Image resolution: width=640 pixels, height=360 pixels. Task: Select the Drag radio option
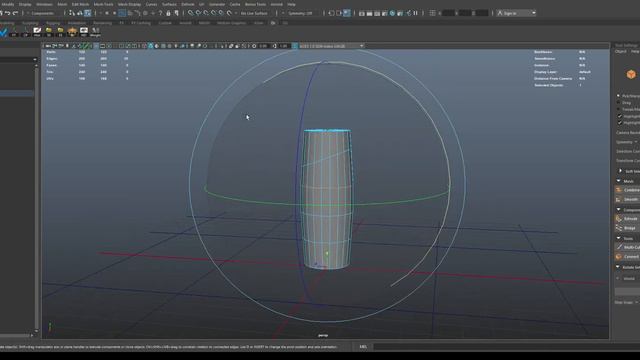pos(618,103)
